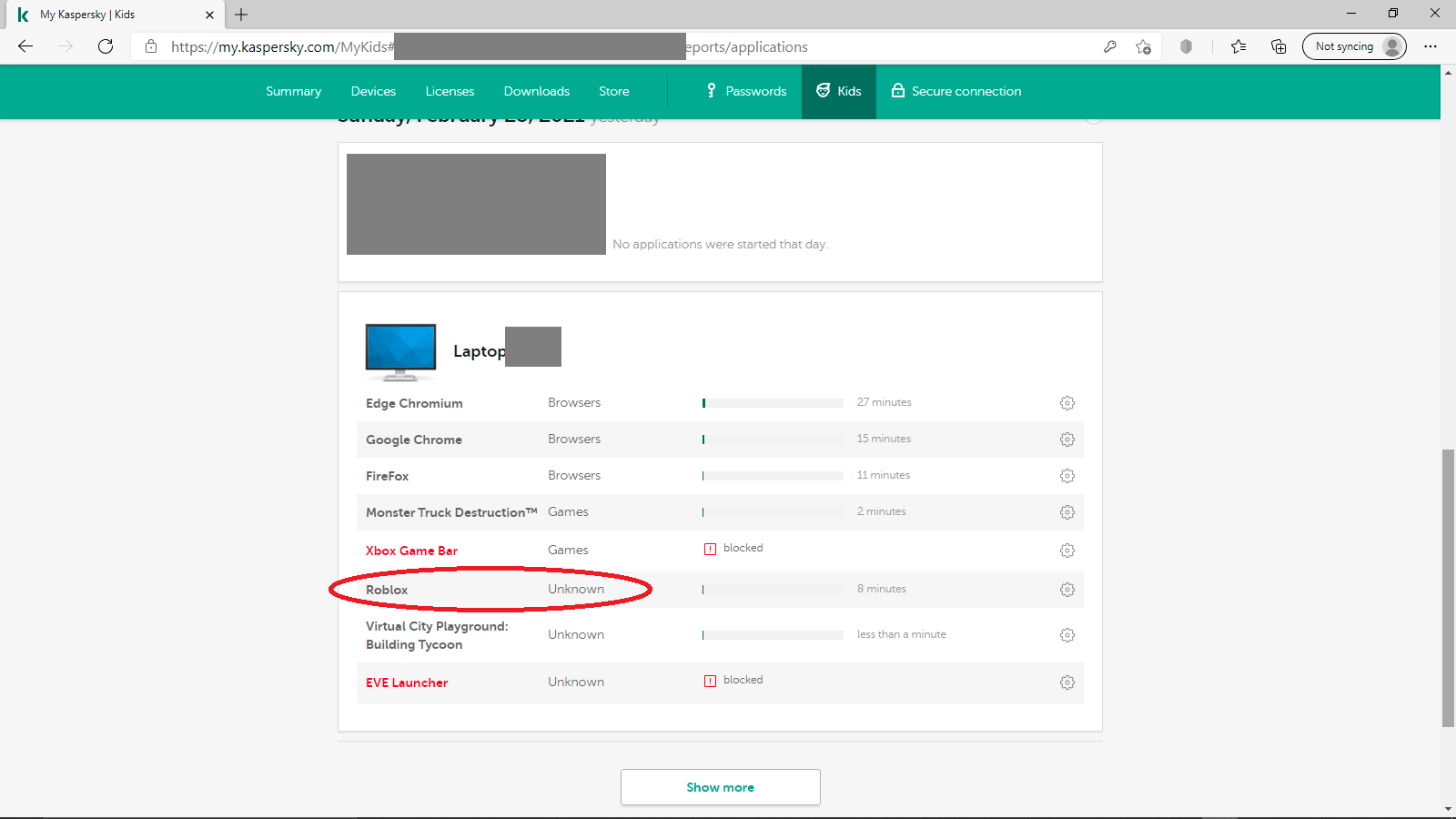The width and height of the screenshot is (1456, 819).
Task: Click the page vertical scrollbar
Action: click(x=1448, y=587)
